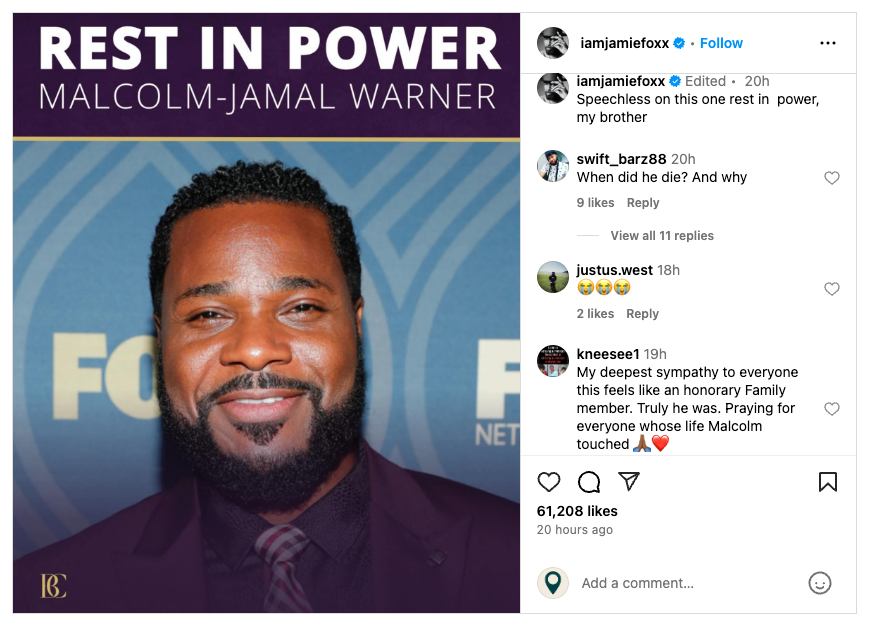This screenshot has width=873, height=628.
Task: Open swift_barz88's profile avatar
Action: [x=553, y=166]
